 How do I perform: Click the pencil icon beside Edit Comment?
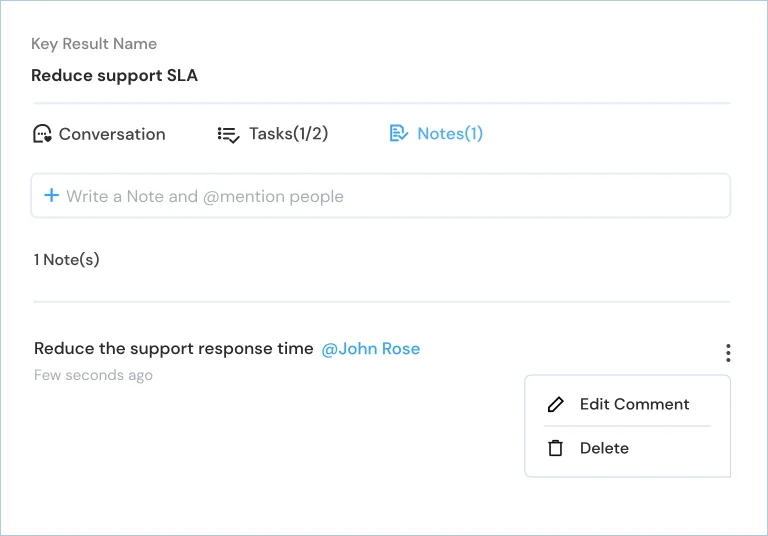click(555, 404)
